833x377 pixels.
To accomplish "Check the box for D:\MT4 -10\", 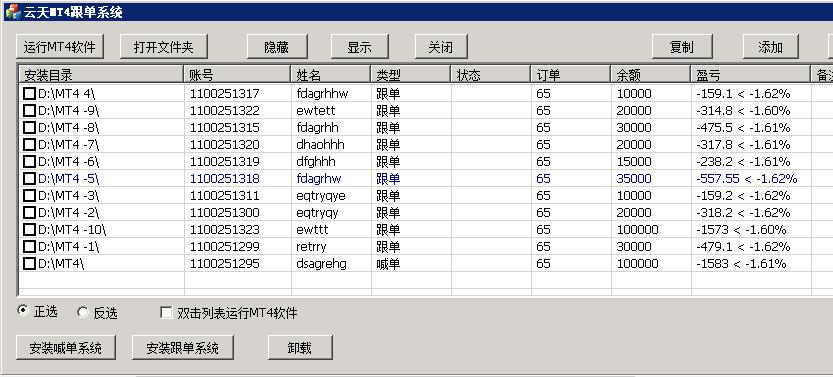I will 30,230.
